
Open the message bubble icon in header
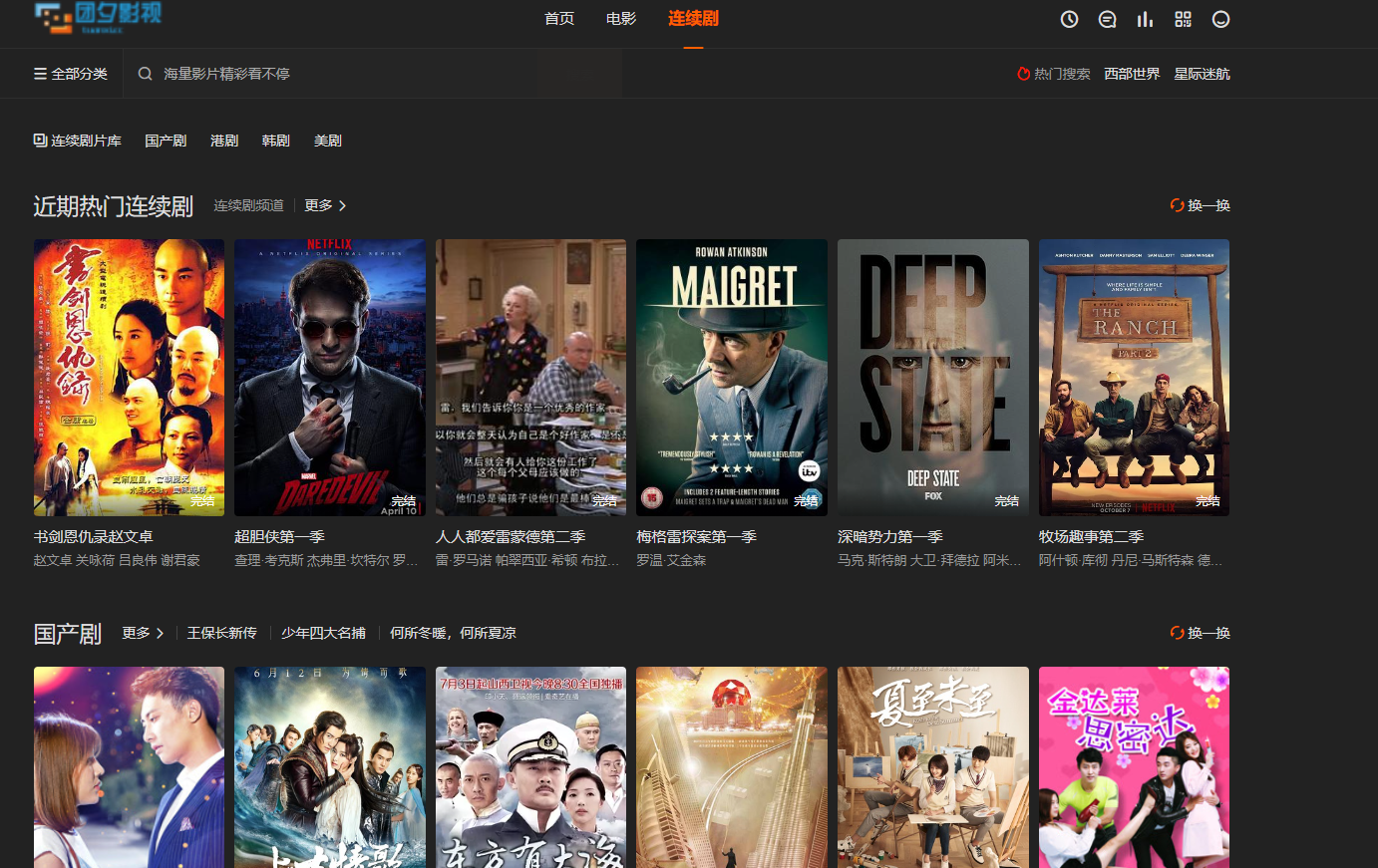[x=1107, y=19]
